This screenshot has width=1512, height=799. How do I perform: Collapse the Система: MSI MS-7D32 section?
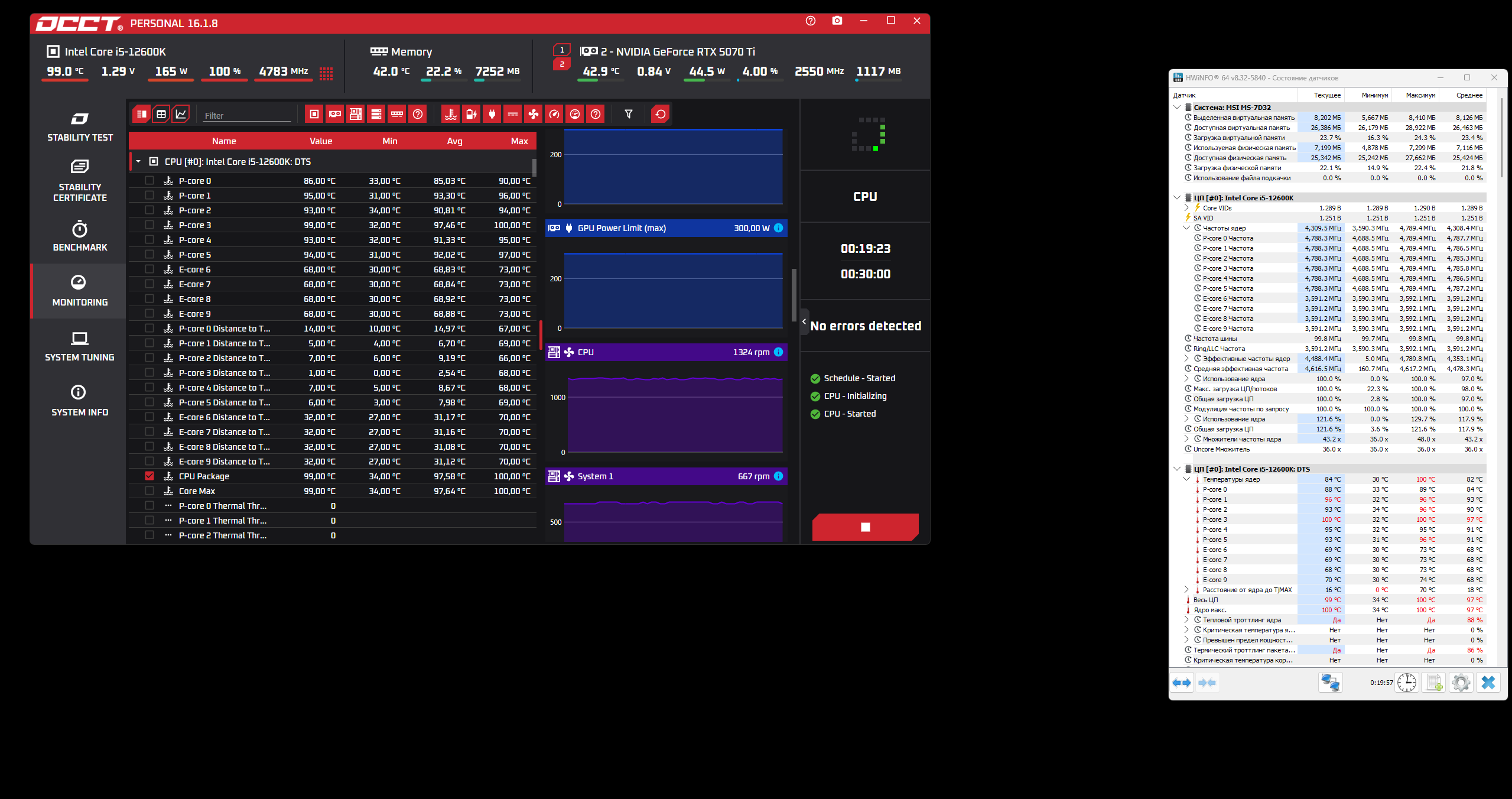click(1177, 108)
